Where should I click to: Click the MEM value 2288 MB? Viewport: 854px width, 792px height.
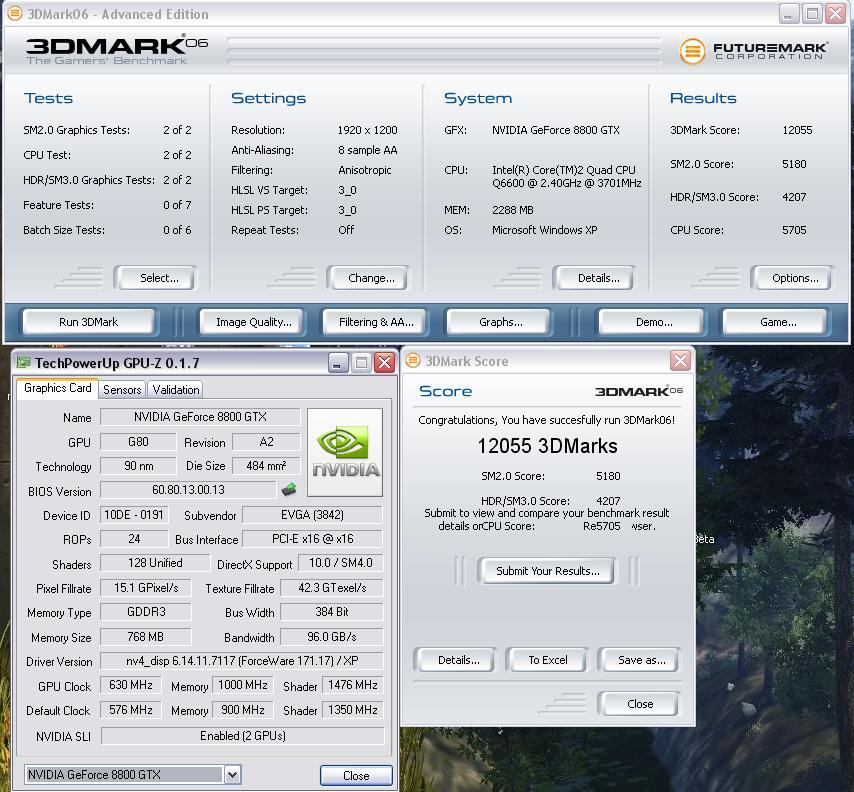point(513,210)
